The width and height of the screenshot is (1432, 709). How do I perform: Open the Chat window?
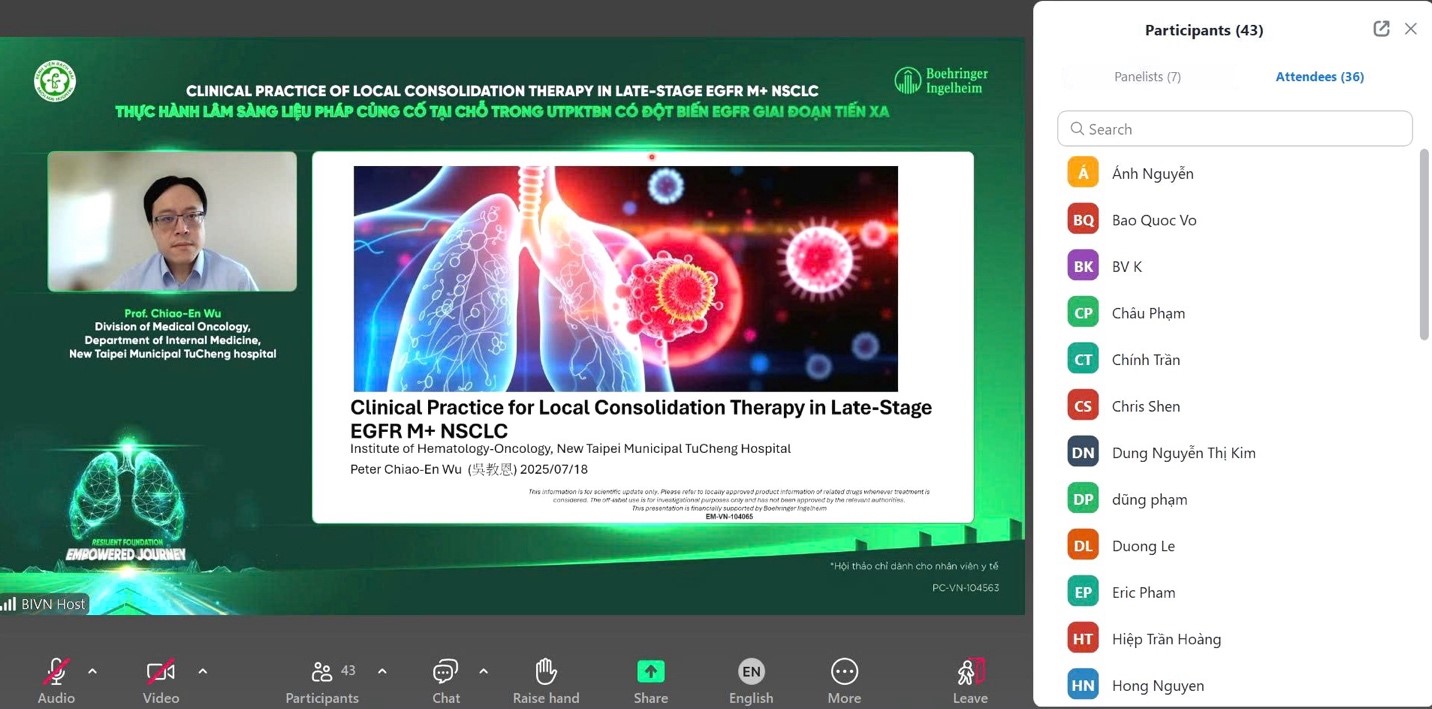coord(445,673)
